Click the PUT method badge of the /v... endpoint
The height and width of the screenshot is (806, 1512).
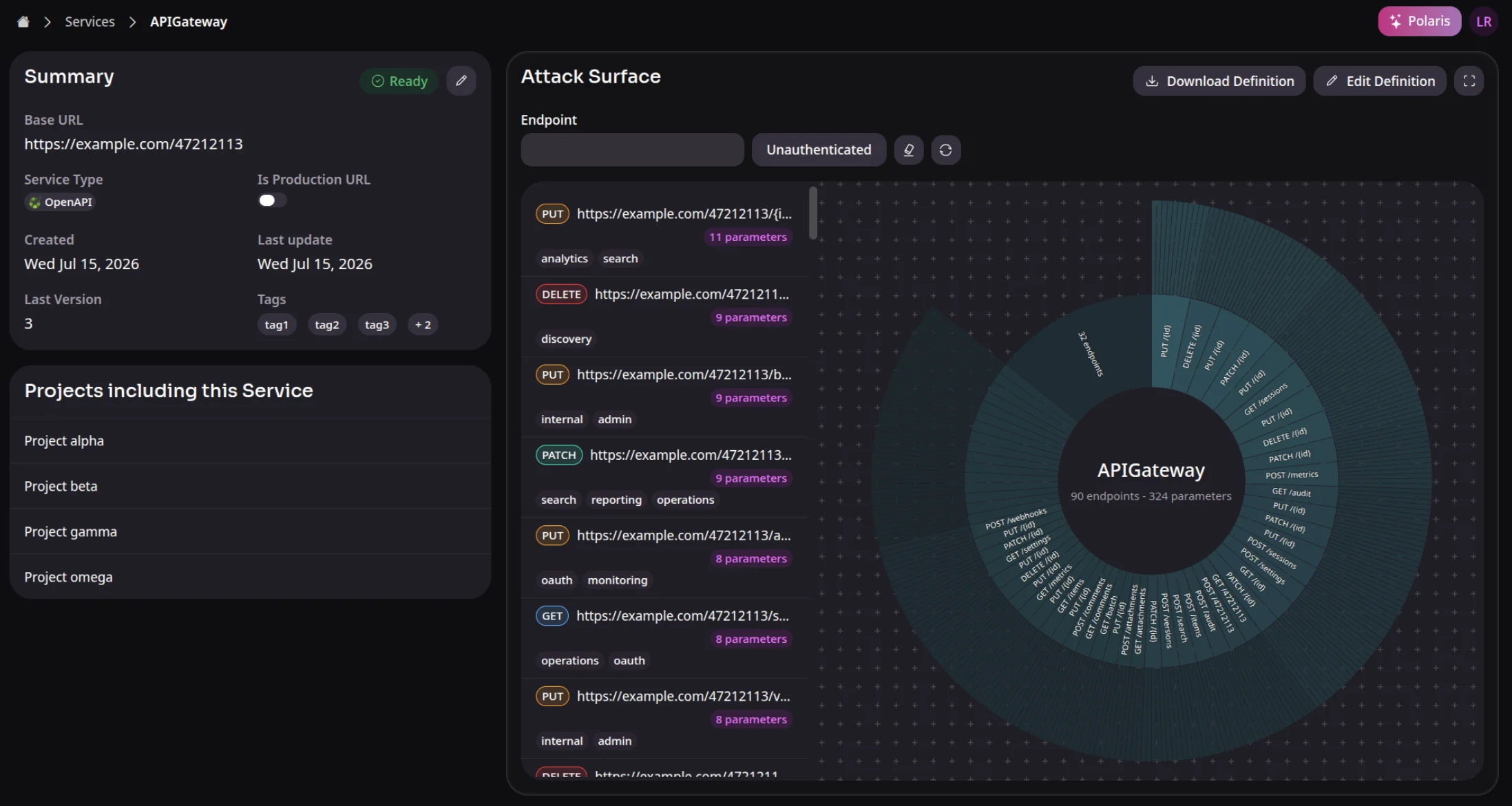pos(552,697)
